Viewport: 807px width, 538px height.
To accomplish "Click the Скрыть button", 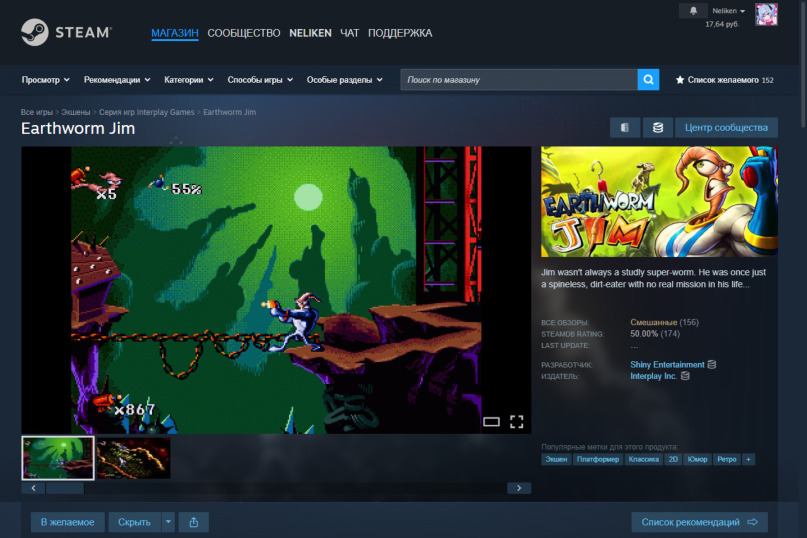I will click(134, 522).
